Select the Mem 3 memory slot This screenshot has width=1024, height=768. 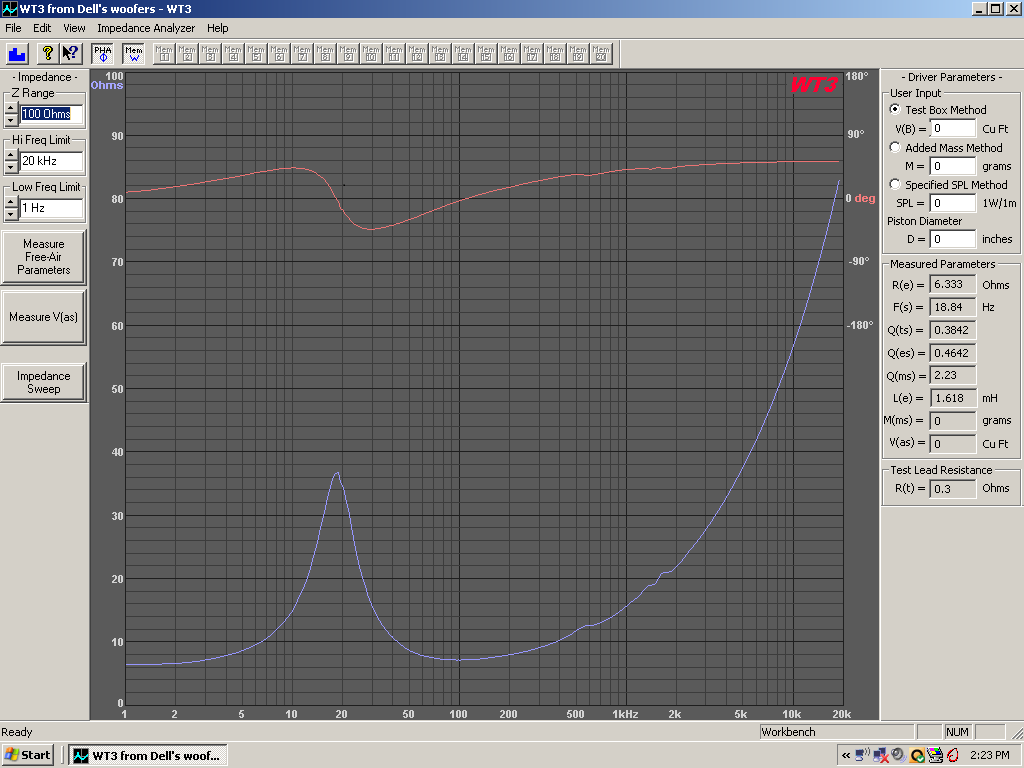[x=210, y=54]
